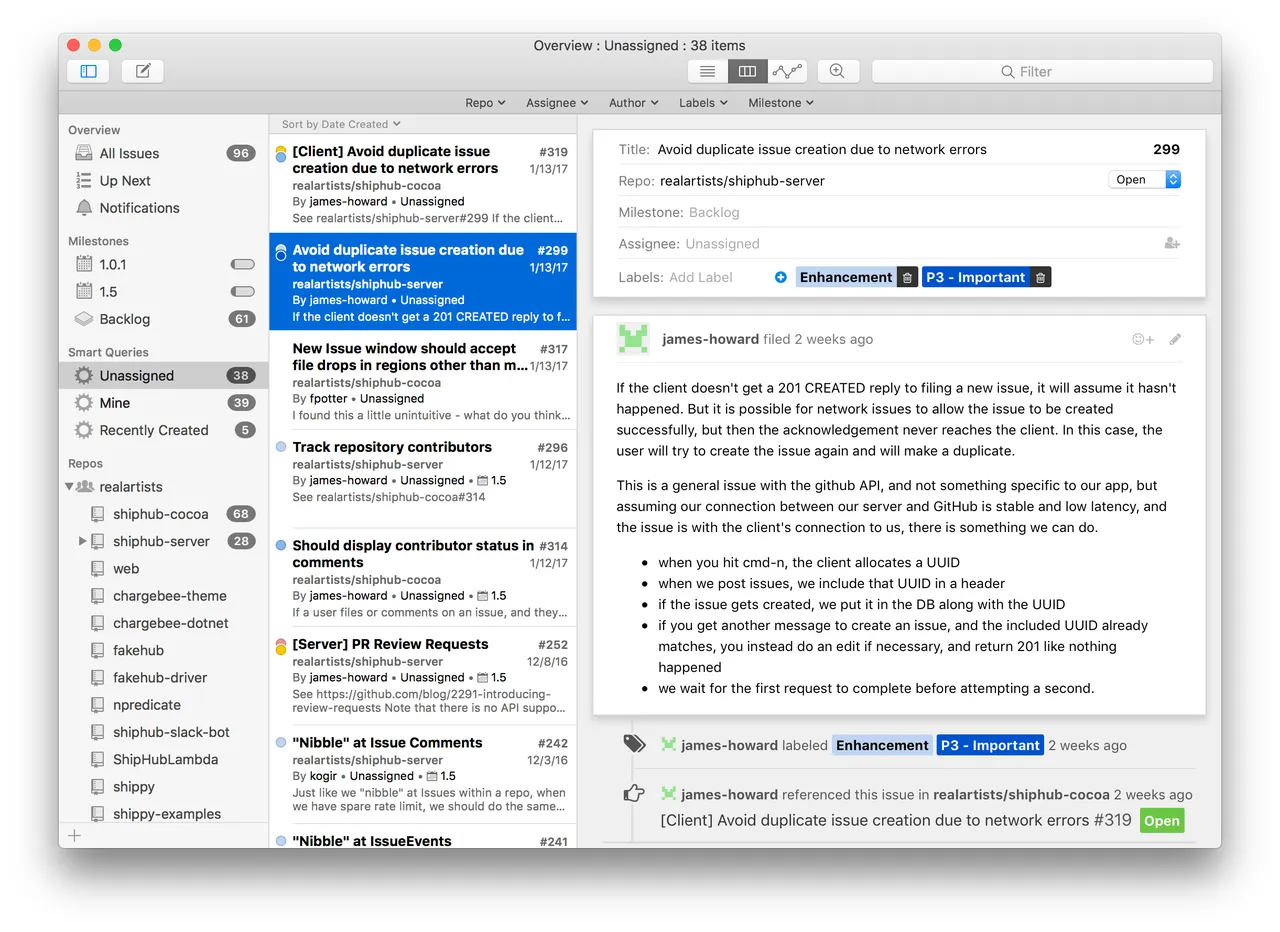Click the tag icon in the event timeline
This screenshot has height=932, width=1280.
(633, 743)
